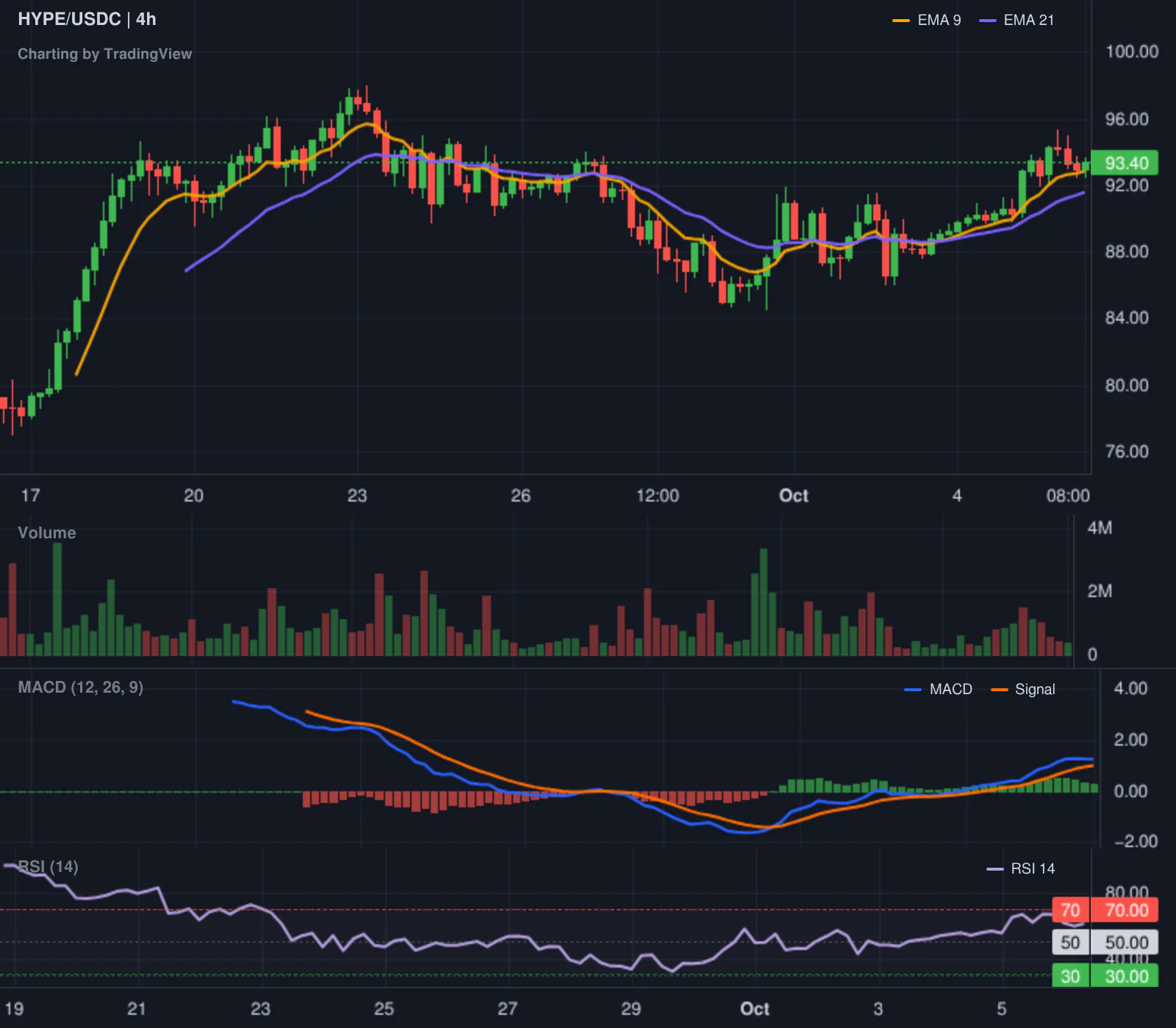Click the RSI 14 legend marker
This screenshot has height=1028, width=1176.
(994, 869)
